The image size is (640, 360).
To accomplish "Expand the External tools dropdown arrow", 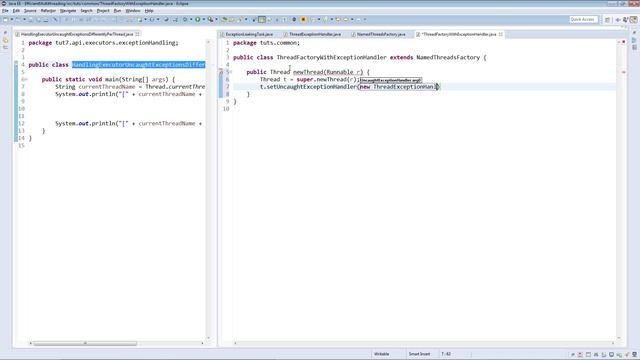I will point(216,19).
